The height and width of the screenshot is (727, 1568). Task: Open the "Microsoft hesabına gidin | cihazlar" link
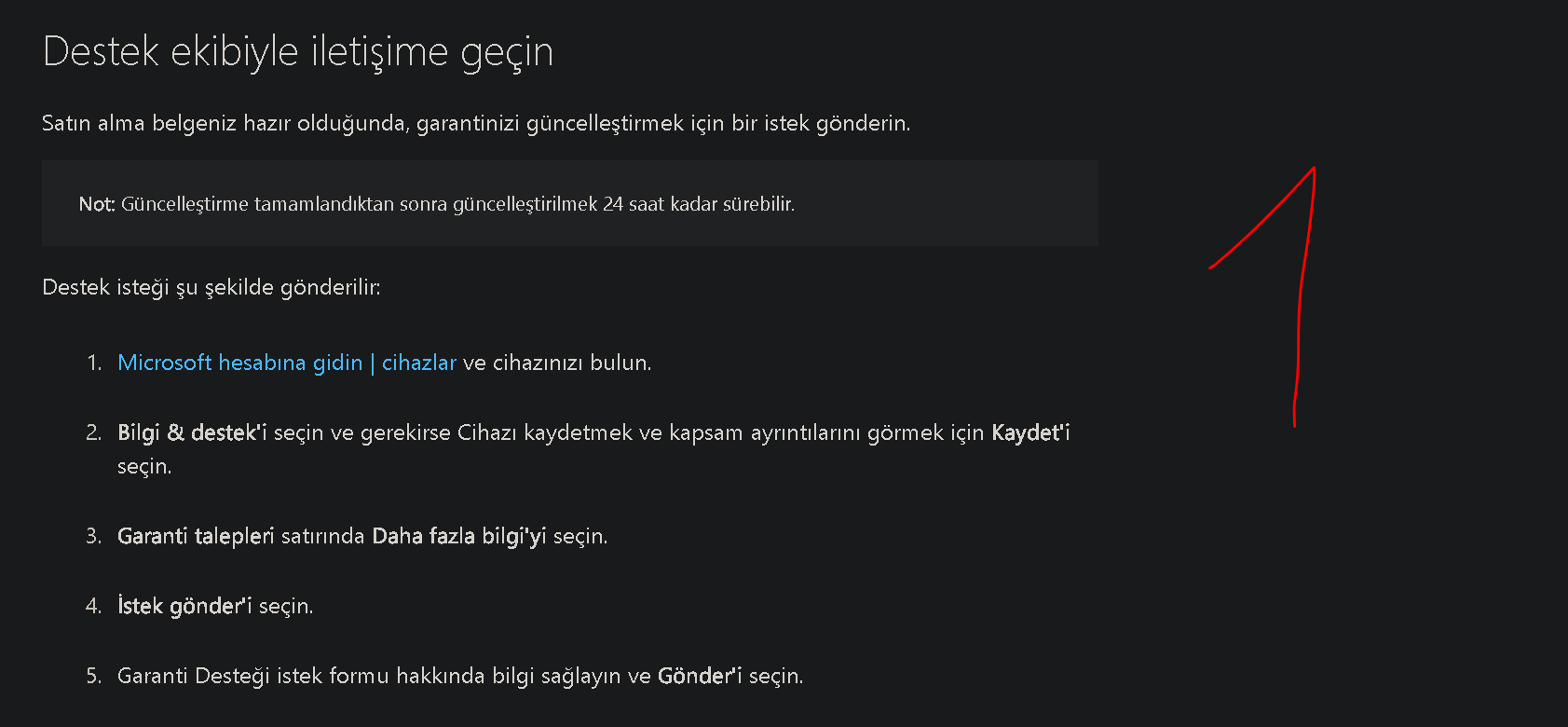pos(287,363)
